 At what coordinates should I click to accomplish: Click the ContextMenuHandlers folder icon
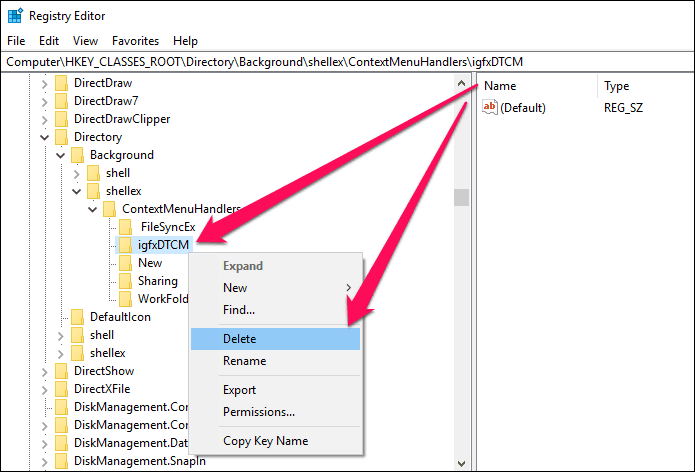[109, 209]
